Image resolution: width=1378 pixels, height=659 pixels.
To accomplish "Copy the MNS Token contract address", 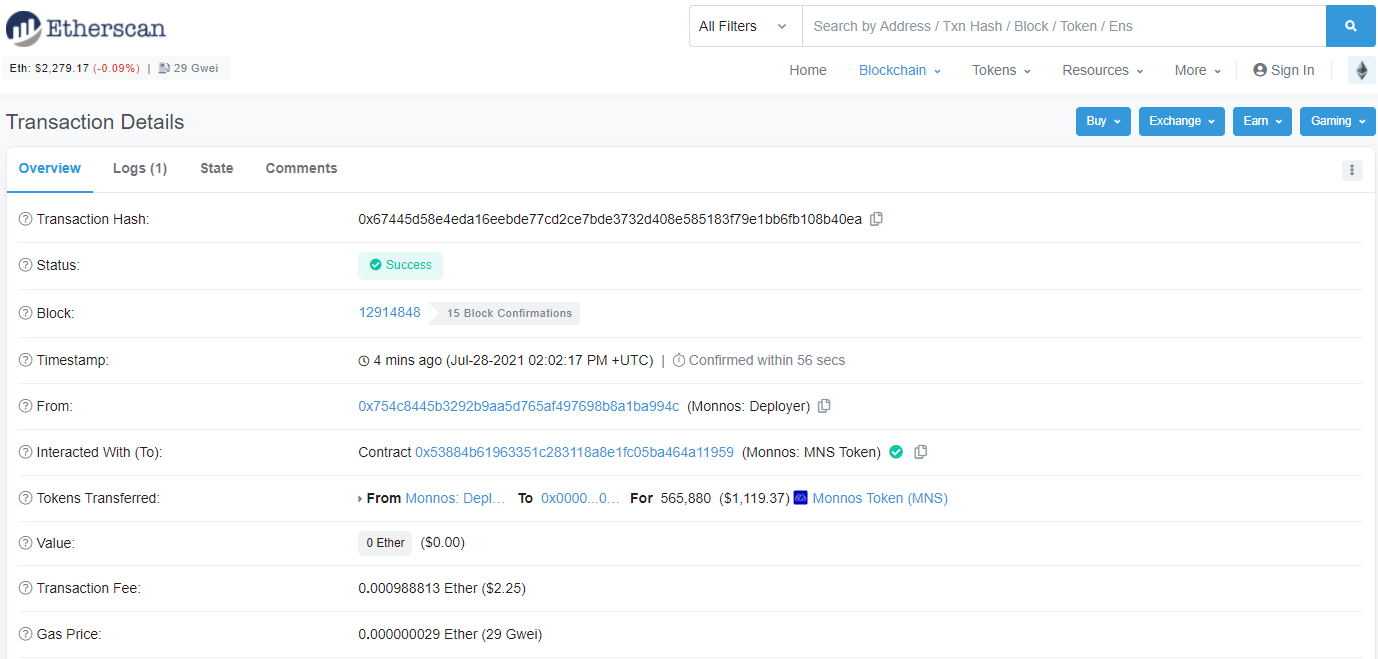I will point(921,452).
